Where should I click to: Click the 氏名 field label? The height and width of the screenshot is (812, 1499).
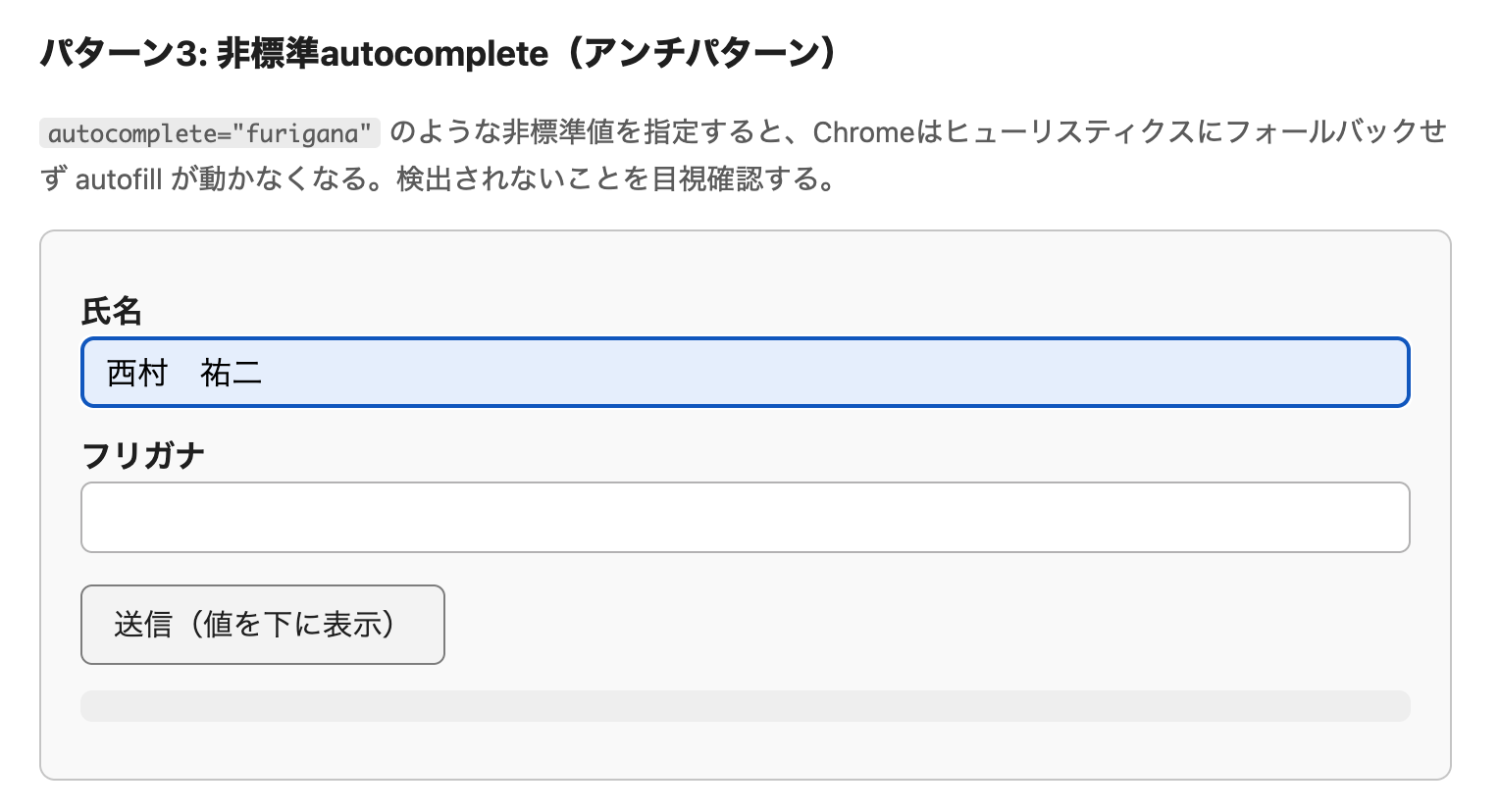point(113,311)
